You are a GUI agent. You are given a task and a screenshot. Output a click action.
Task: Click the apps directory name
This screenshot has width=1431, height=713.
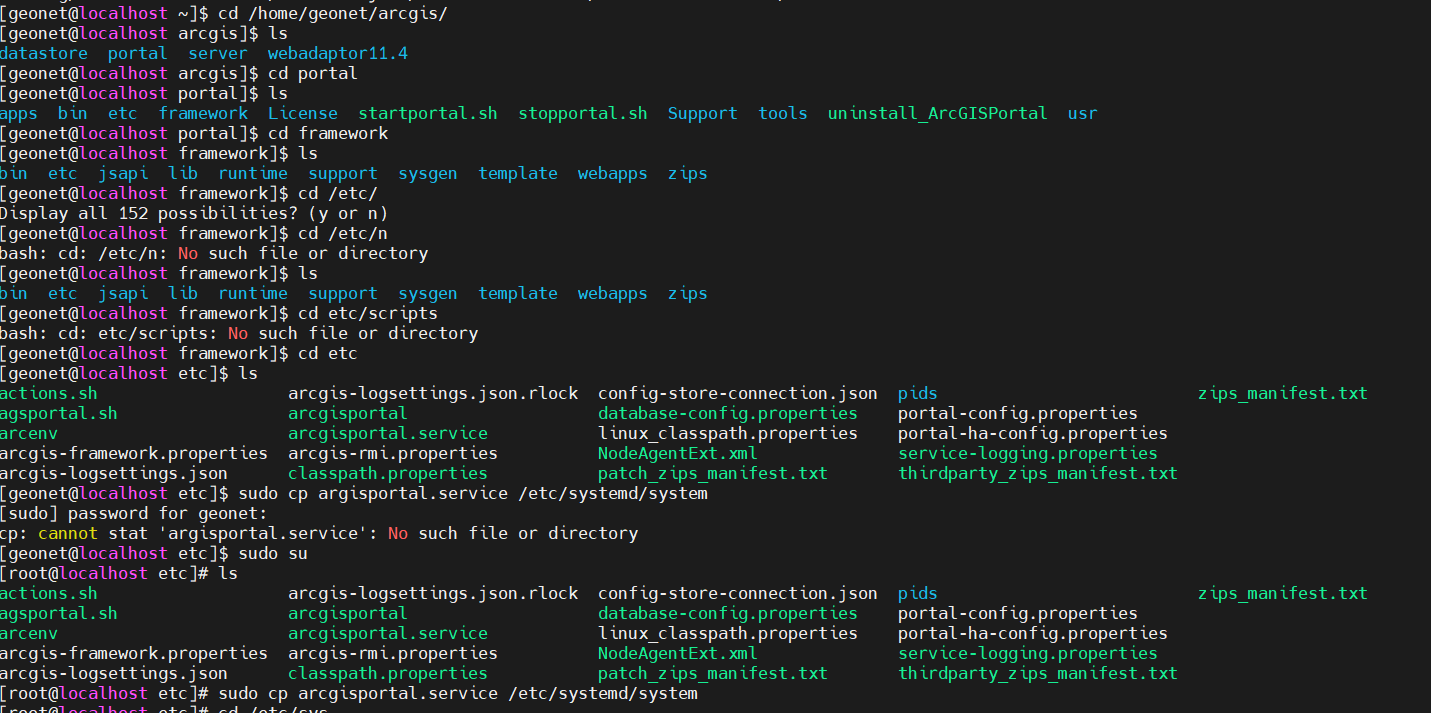coord(19,113)
